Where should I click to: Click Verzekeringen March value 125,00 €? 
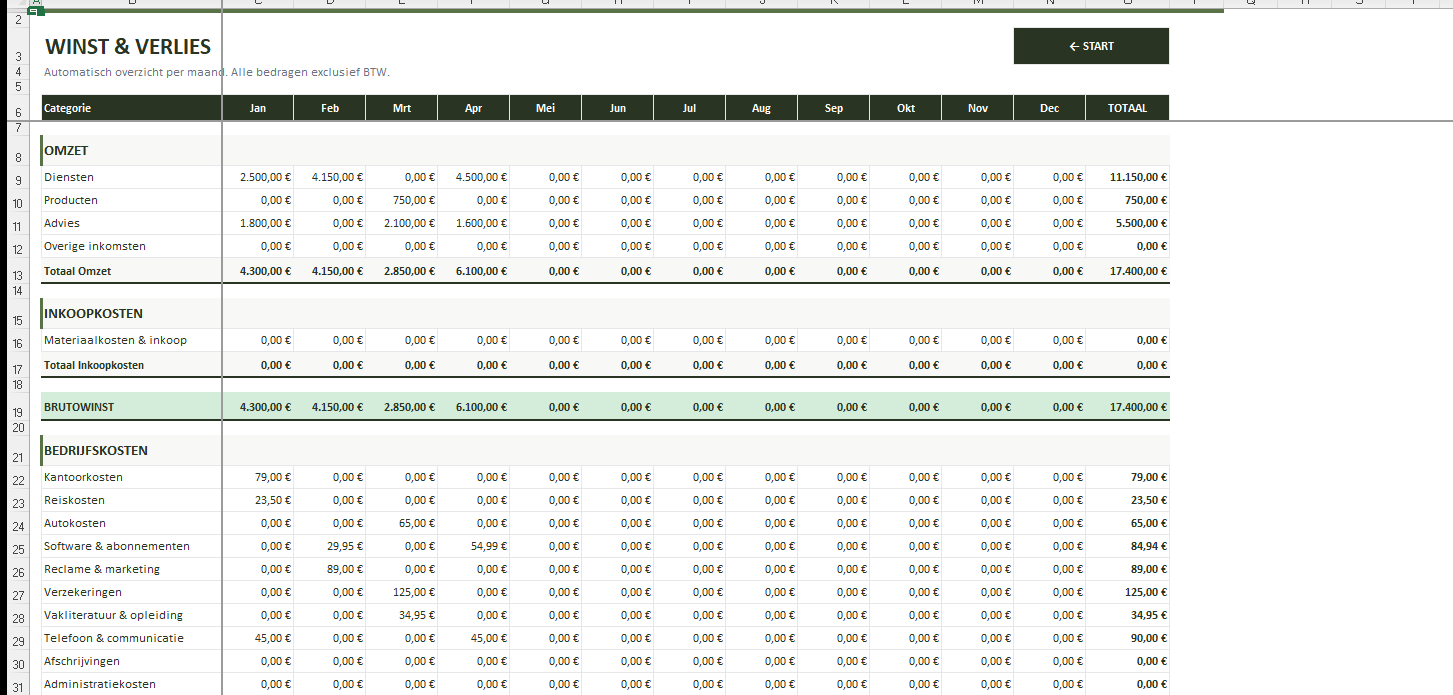pos(415,592)
